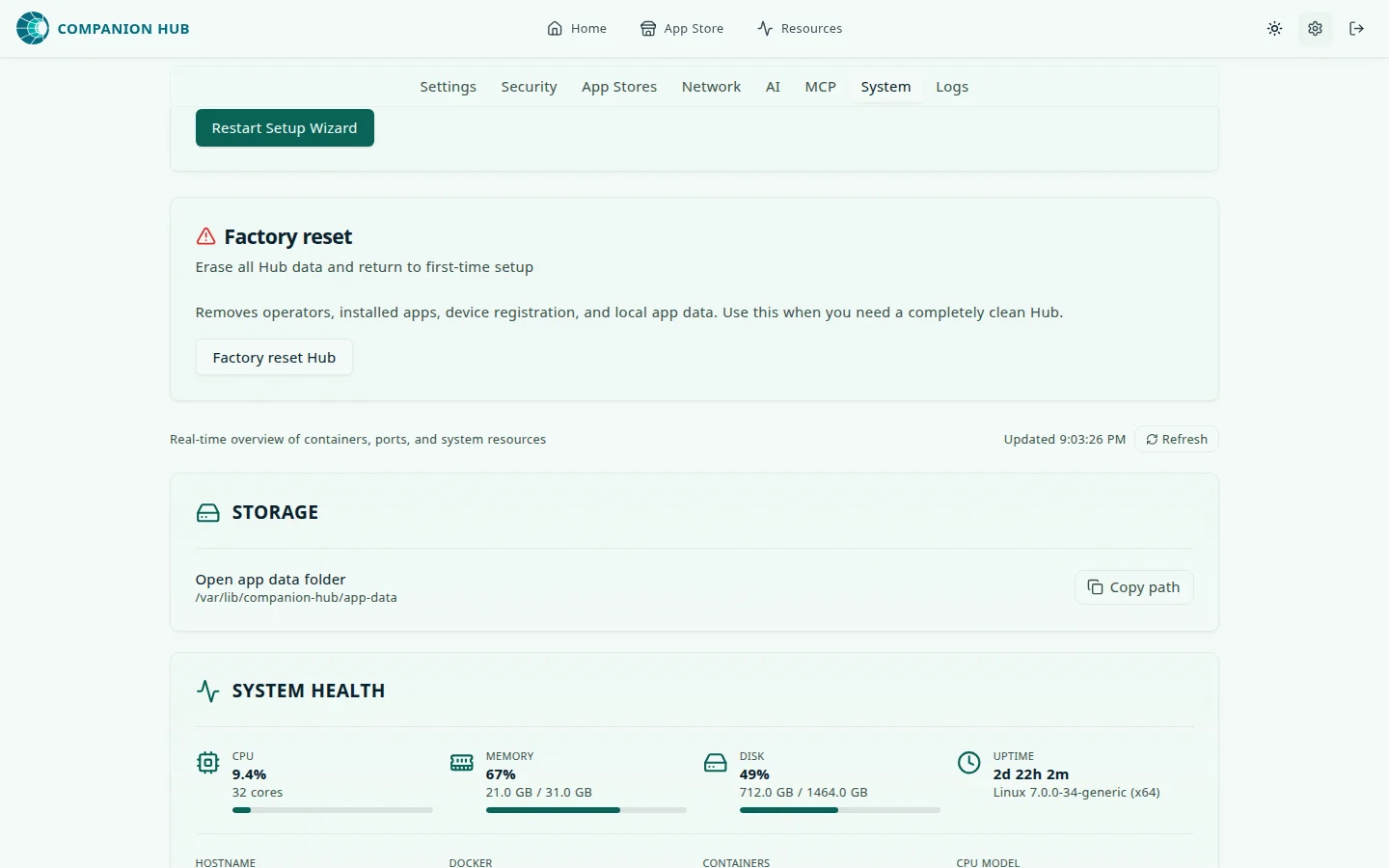The image size is (1389, 868).
Task: Click the Memory usage progress bar
Action: click(586, 810)
